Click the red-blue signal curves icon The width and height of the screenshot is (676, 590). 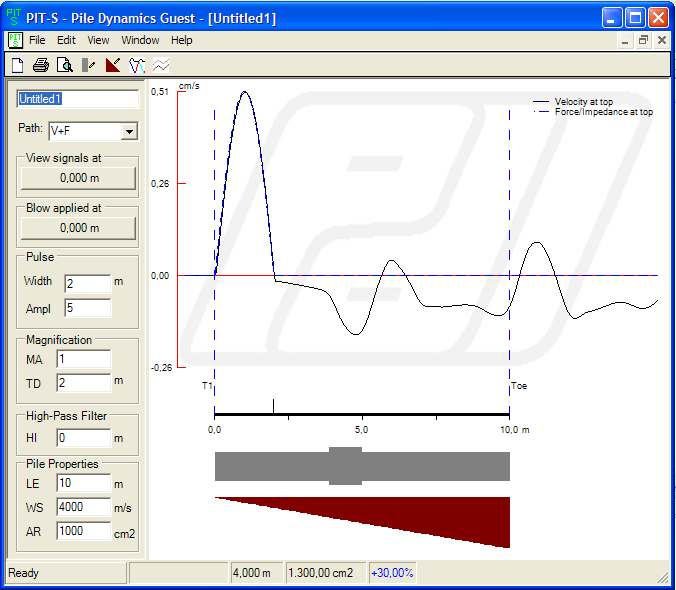137,66
